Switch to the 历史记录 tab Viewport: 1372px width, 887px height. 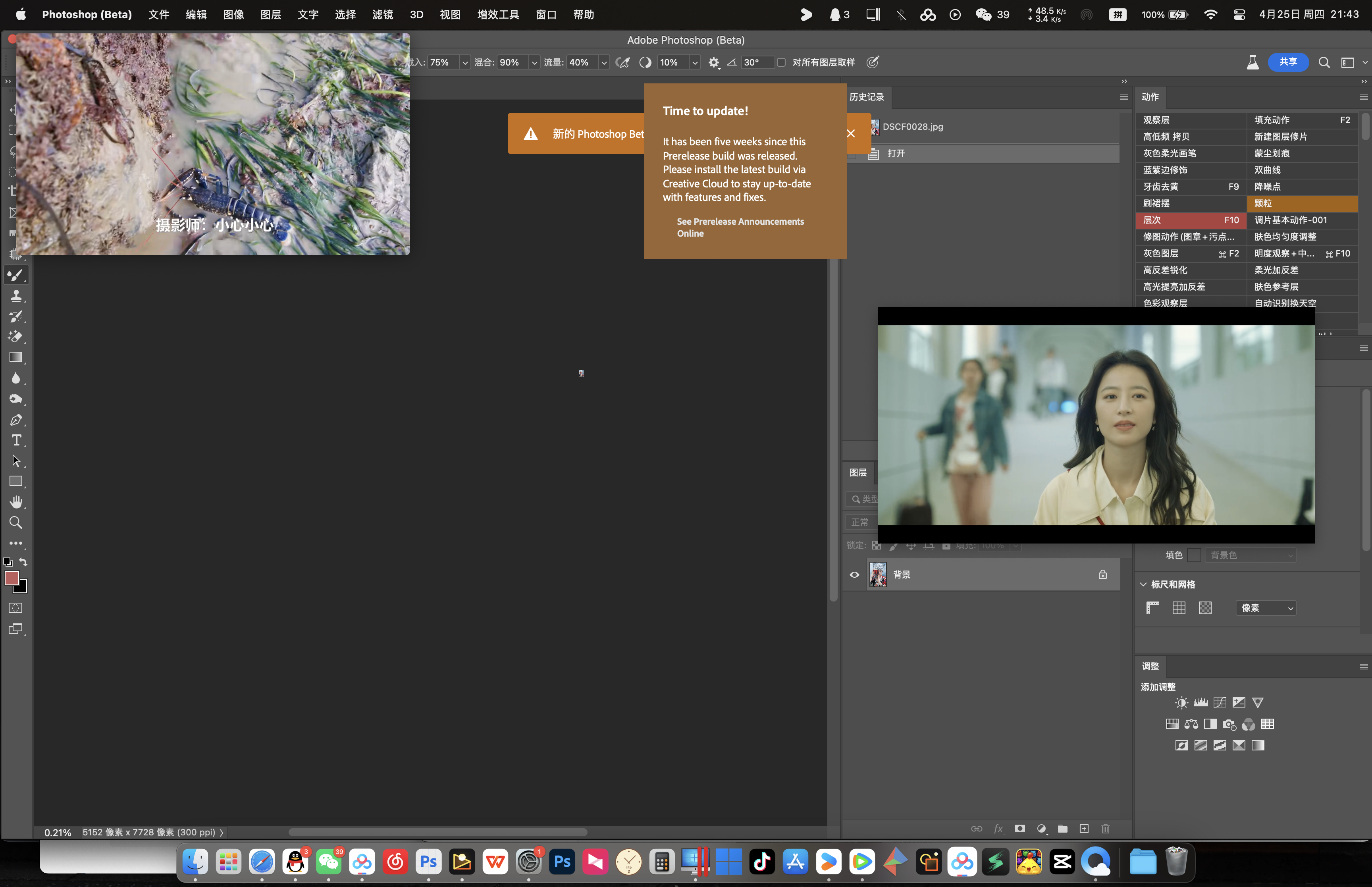pyautogui.click(x=867, y=97)
